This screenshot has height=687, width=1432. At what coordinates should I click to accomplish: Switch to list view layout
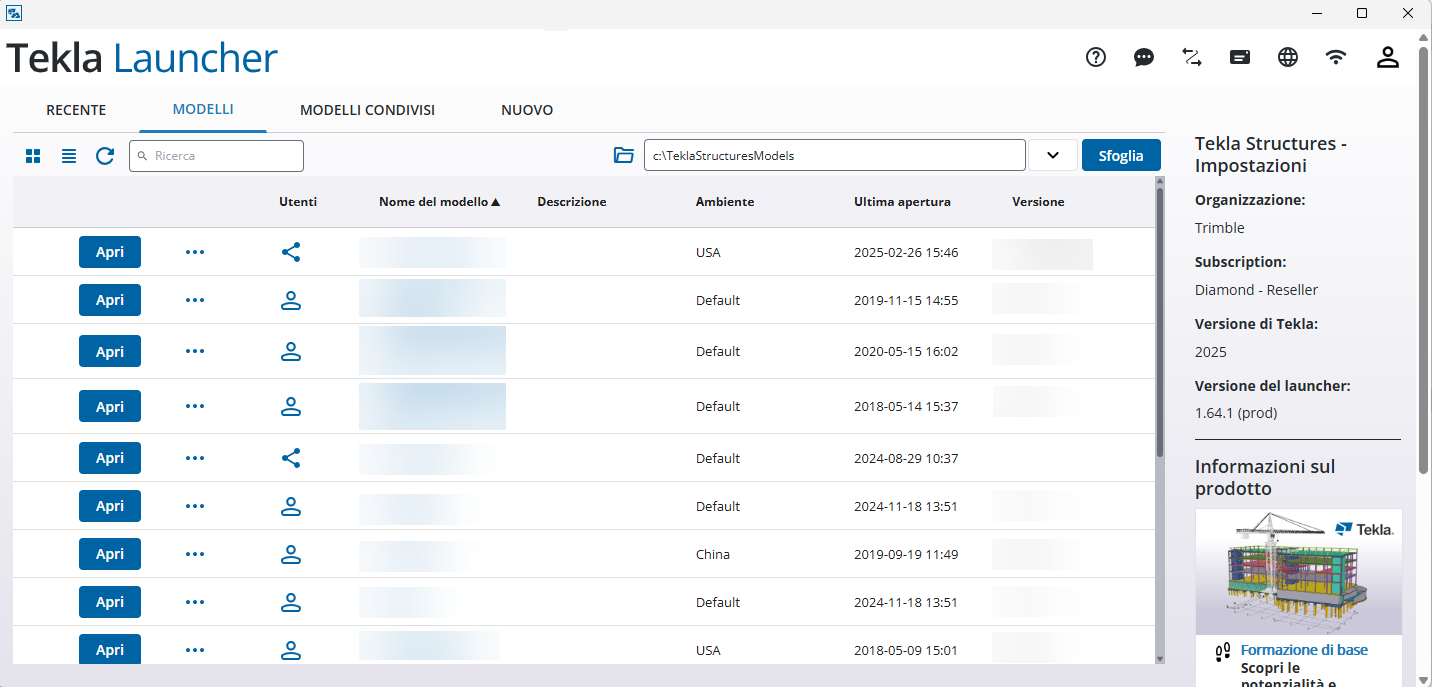click(69, 156)
